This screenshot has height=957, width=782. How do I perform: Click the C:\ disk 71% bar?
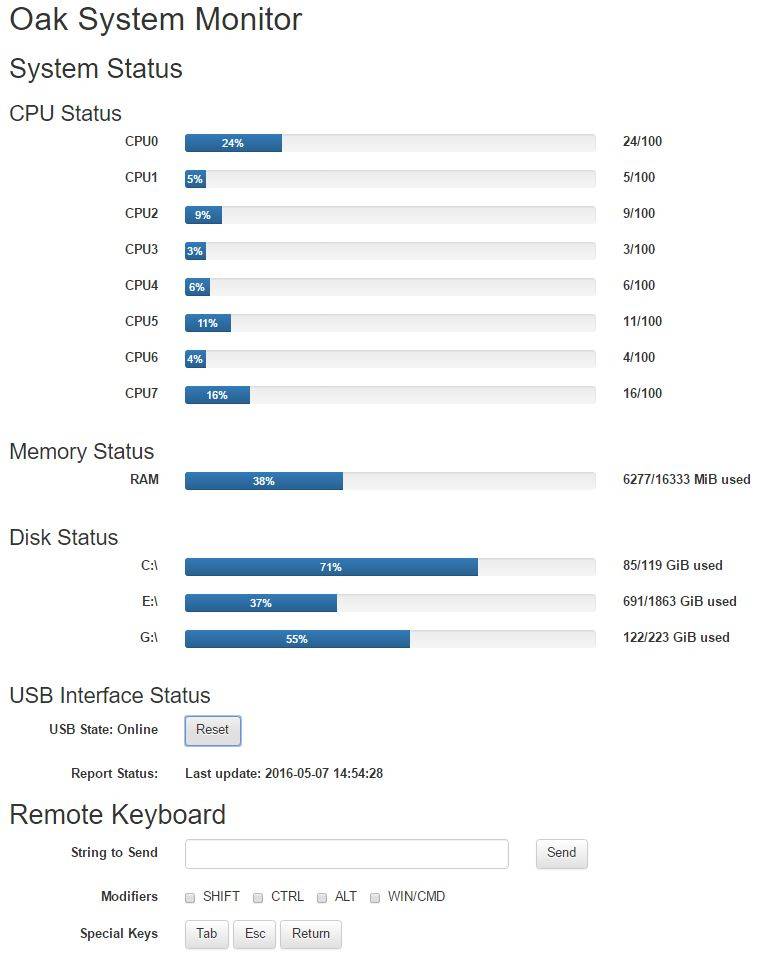coord(390,567)
